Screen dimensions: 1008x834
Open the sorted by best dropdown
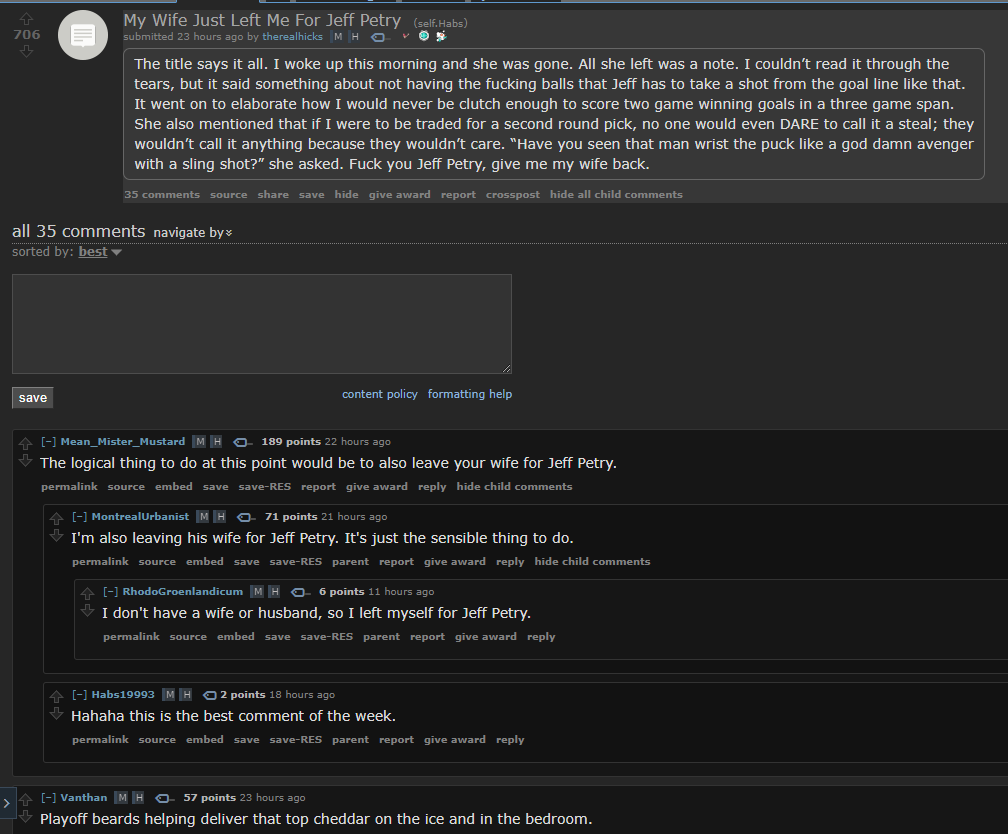point(100,252)
